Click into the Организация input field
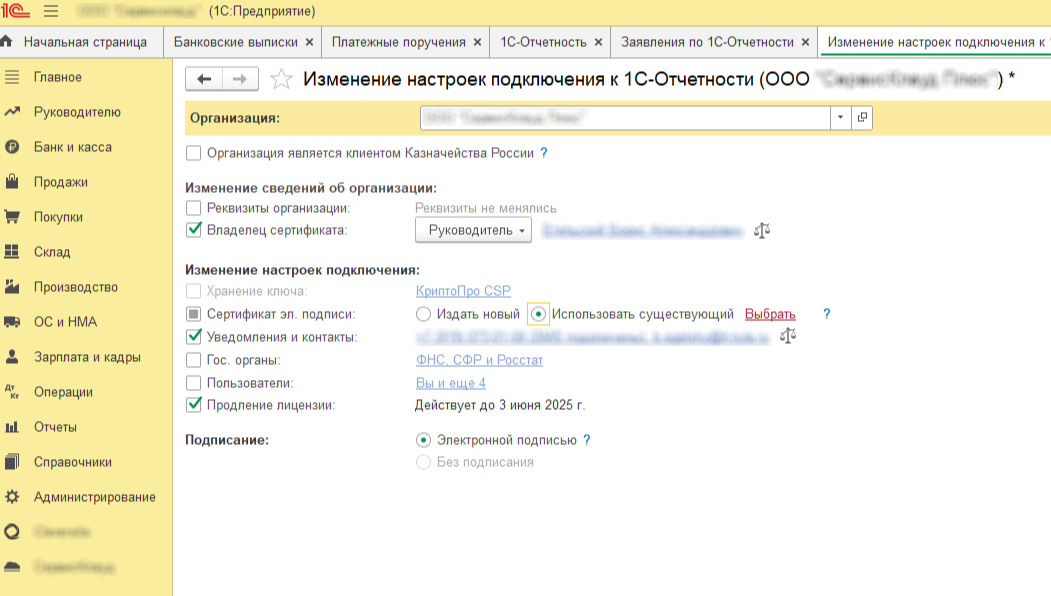Viewport: 1051px width, 596px height. tap(625, 117)
